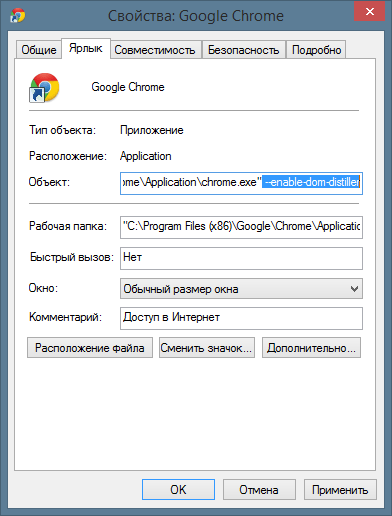The height and width of the screenshot is (516, 392).
Task: Confirm with the OK button
Action: (x=178, y=489)
